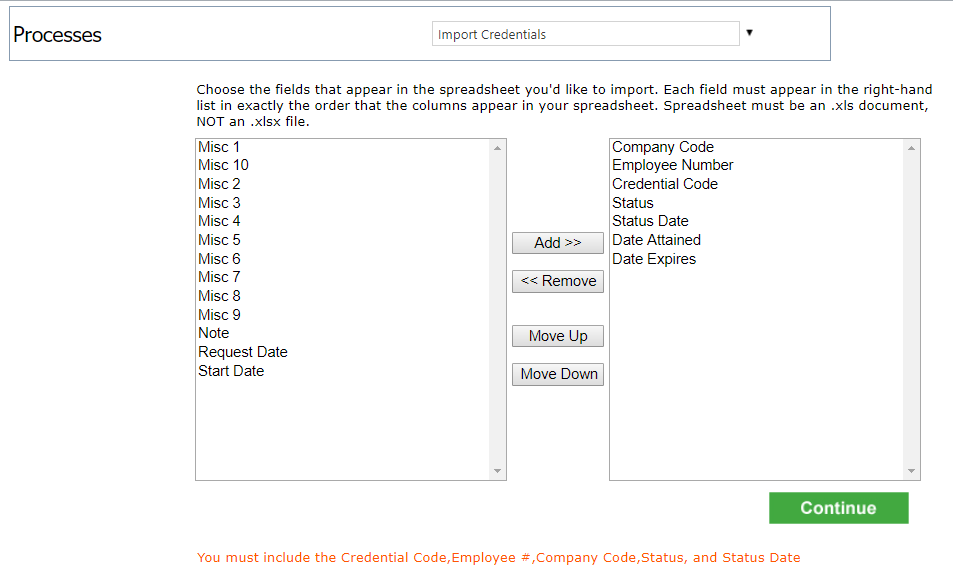The image size is (953, 576).
Task: Click the right list scroll down arrow
Action: click(x=912, y=471)
